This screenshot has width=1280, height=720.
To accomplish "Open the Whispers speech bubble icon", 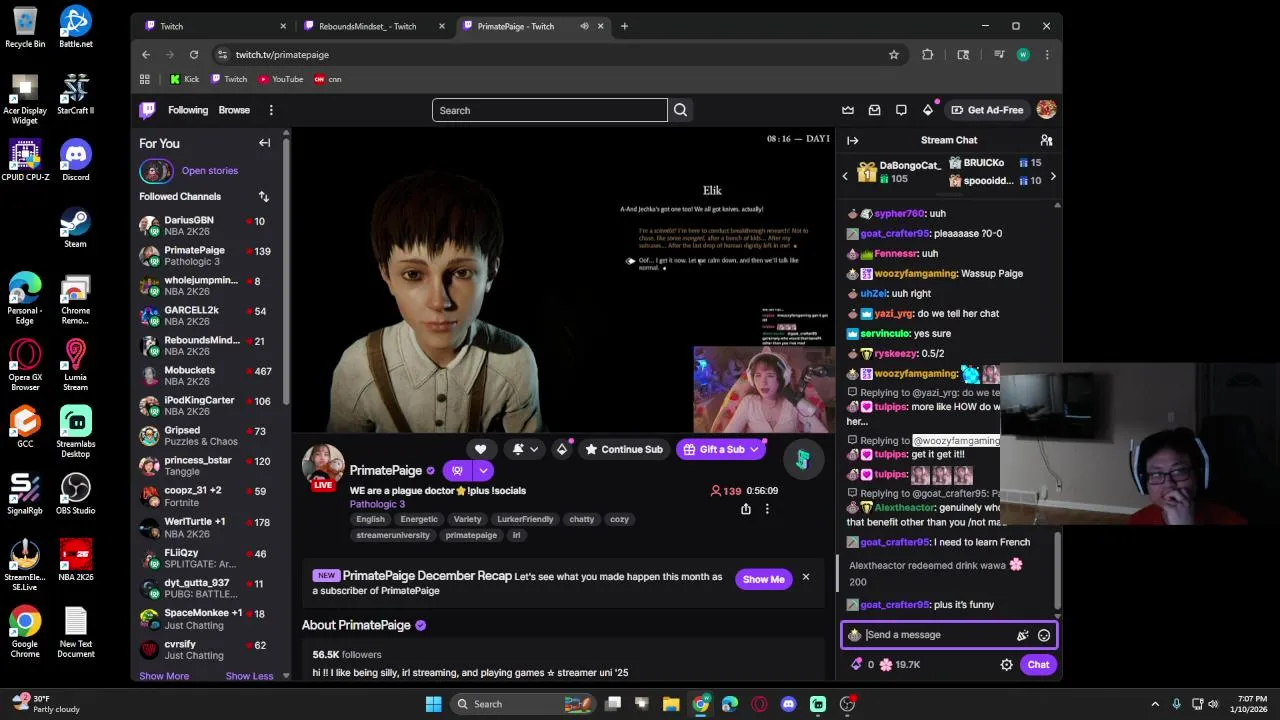I will click(x=901, y=110).
